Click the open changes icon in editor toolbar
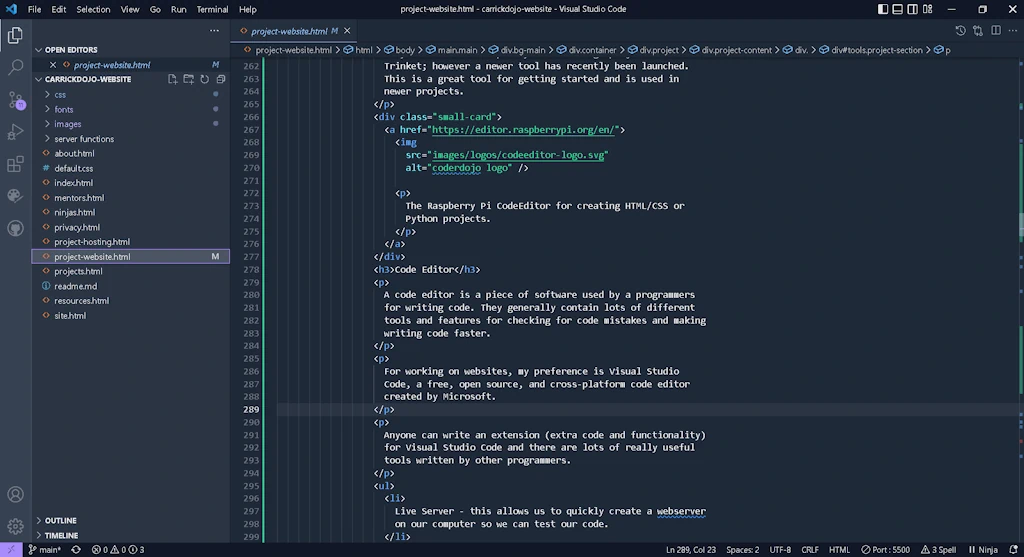Screen dimensions: 1024x557 click(978, 31)
